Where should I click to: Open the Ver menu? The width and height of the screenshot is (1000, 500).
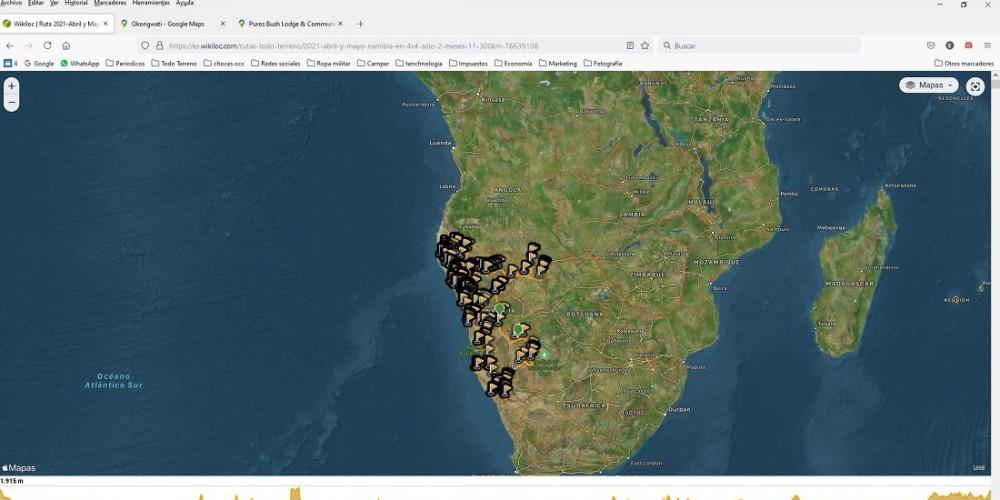click(x=54, y=3)
